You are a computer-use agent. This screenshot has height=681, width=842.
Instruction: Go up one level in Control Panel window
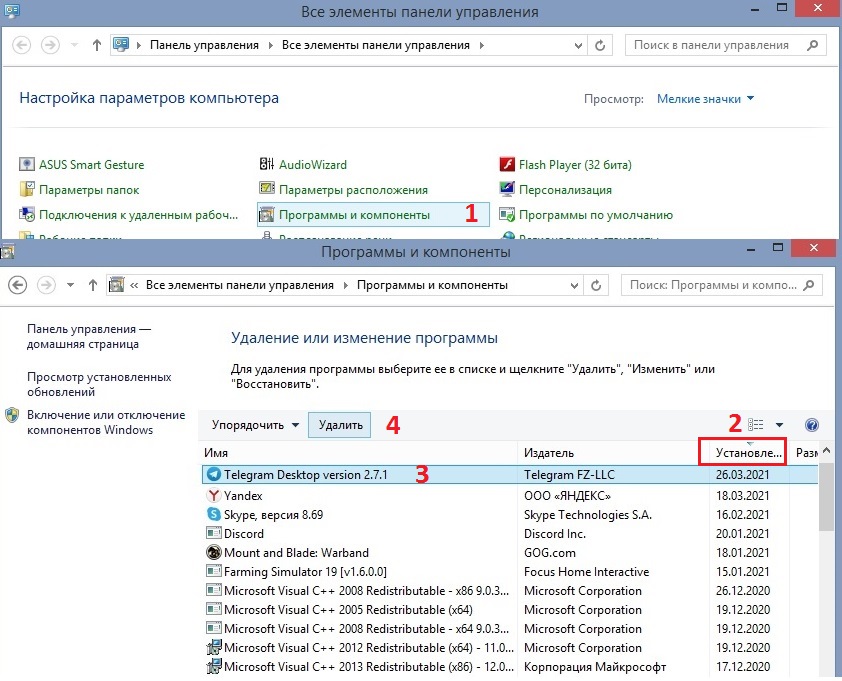(97, 45)
